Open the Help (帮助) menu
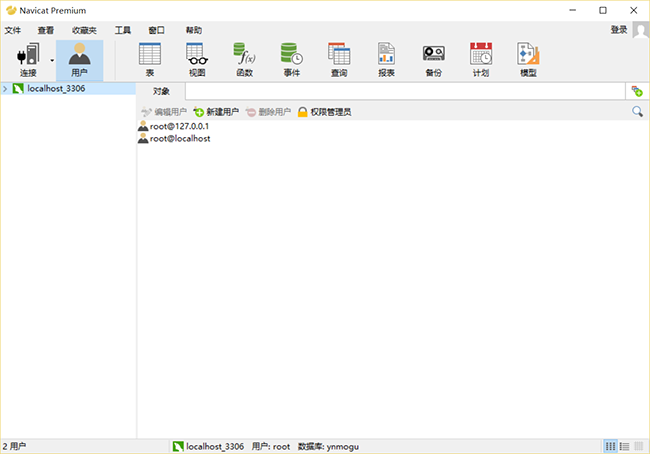The width and height of the screenshot is (650, 454). [194, 30]
